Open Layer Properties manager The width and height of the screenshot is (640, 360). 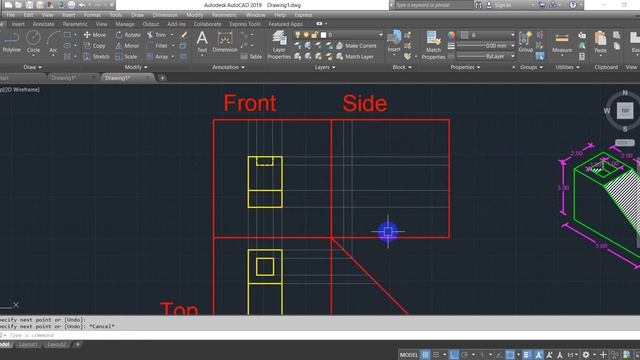click(279, 45)
